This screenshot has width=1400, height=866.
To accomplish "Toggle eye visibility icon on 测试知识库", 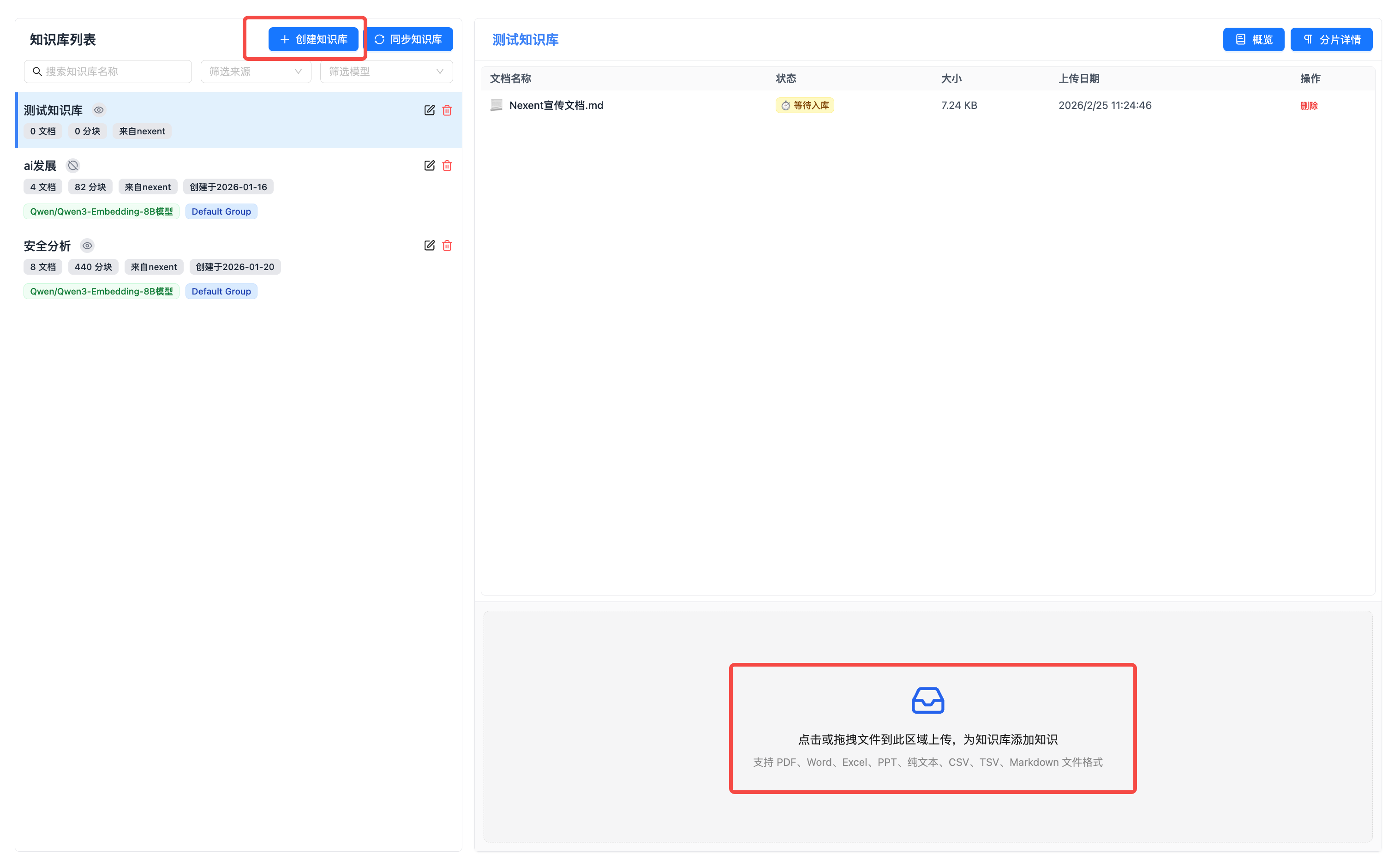I will (98, 110).
